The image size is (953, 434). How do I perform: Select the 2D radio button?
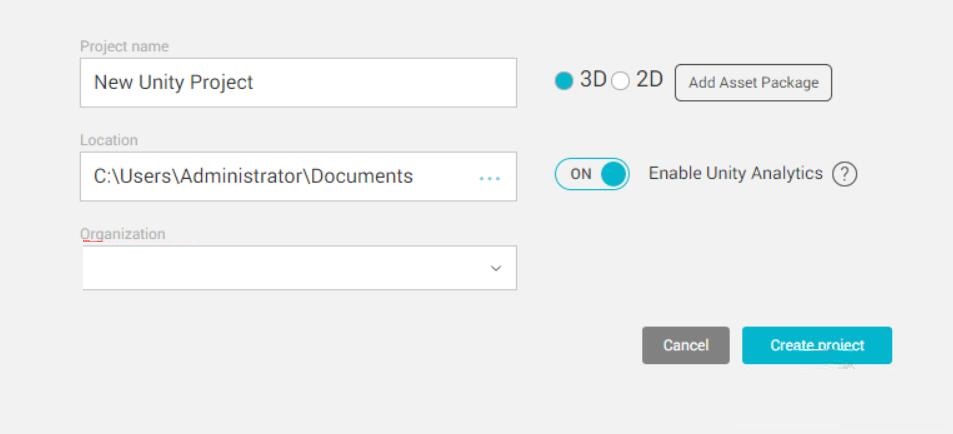point(621,81)
